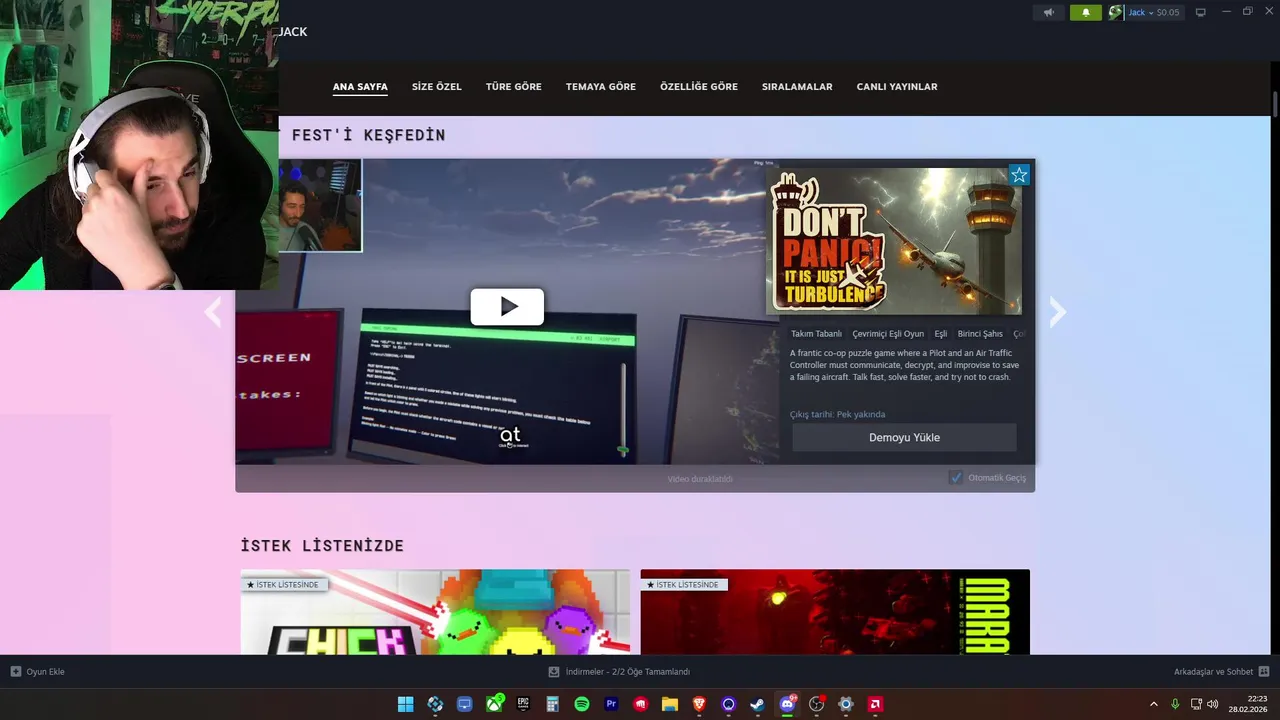Open the Chick wishlist game capsule
The height and width of the screenshot is (720, 1280).
(x=435, y=612)
